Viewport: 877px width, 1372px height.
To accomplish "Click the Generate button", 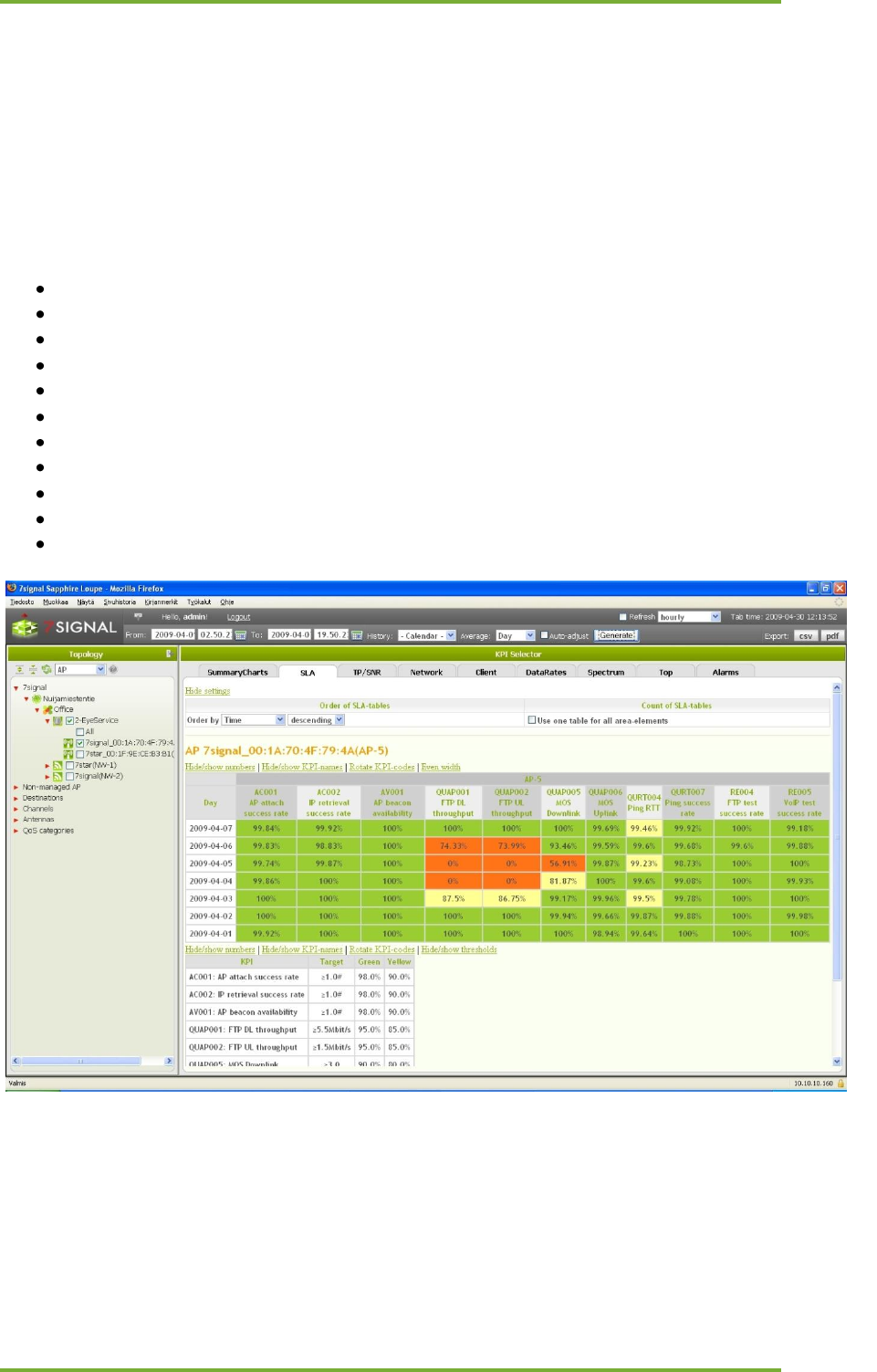I will [617, 635].
